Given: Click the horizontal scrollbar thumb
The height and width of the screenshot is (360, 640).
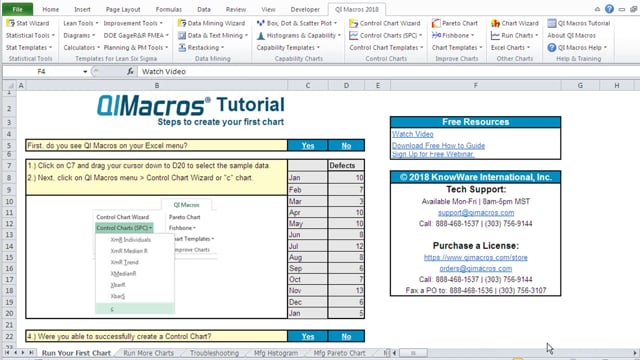Looking at the screenshot, I should click(x=413, y=353).
